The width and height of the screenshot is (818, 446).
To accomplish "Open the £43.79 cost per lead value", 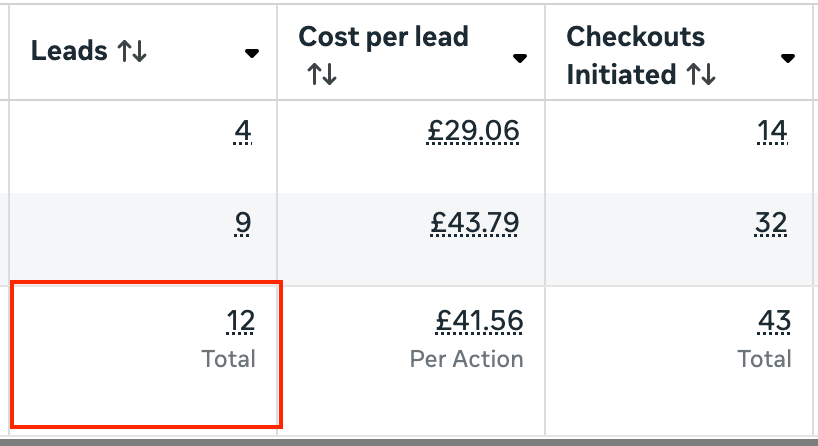I will [x=474, y=223].
